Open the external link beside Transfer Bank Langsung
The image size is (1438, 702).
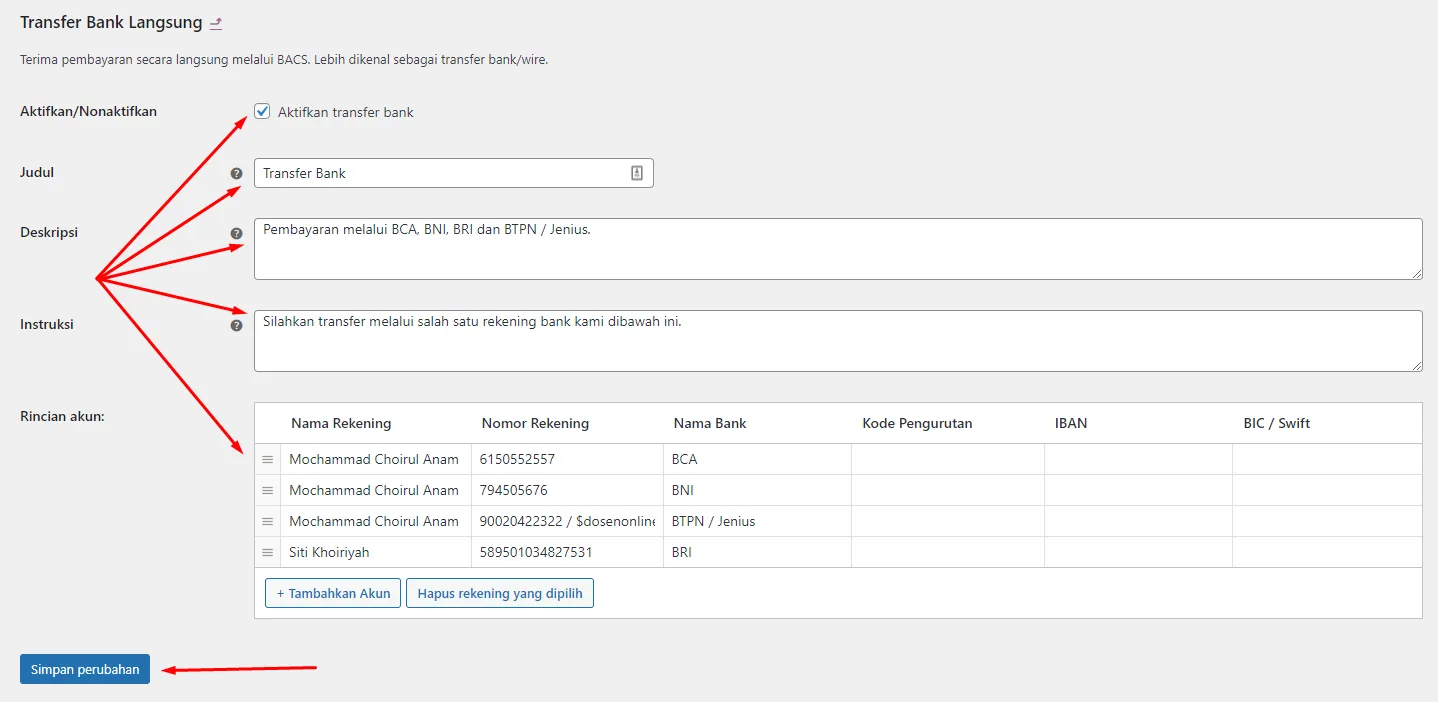tap(214, 21)
